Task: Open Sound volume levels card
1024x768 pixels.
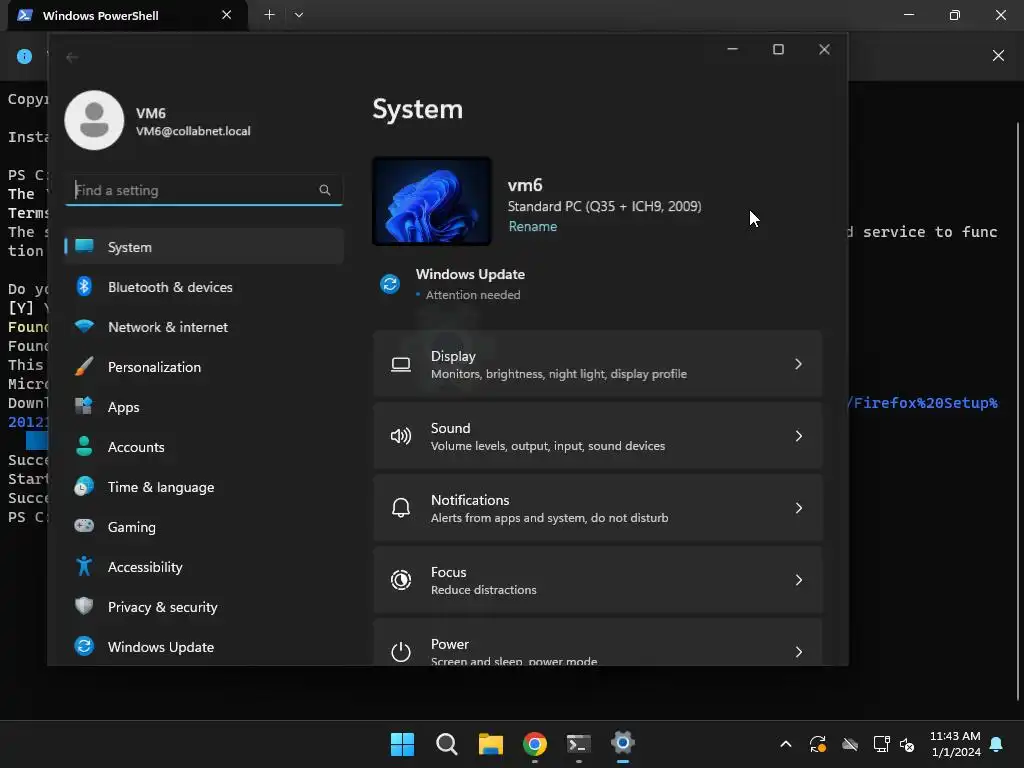Action: tap(598, 436)
